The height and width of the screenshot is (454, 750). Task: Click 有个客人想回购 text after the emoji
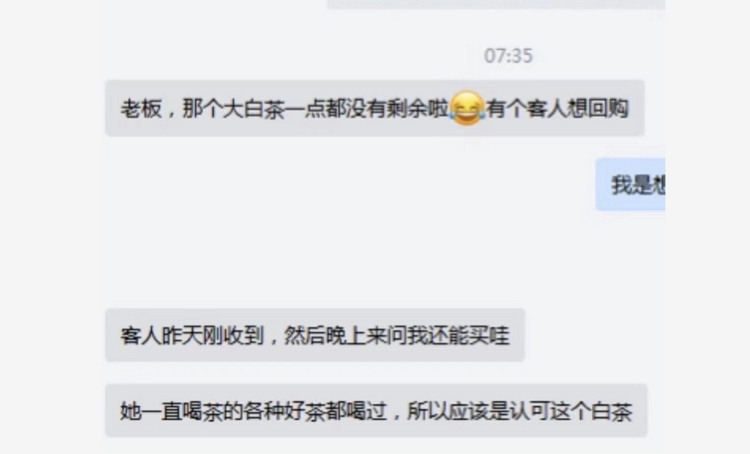click(x=557, y=109)
